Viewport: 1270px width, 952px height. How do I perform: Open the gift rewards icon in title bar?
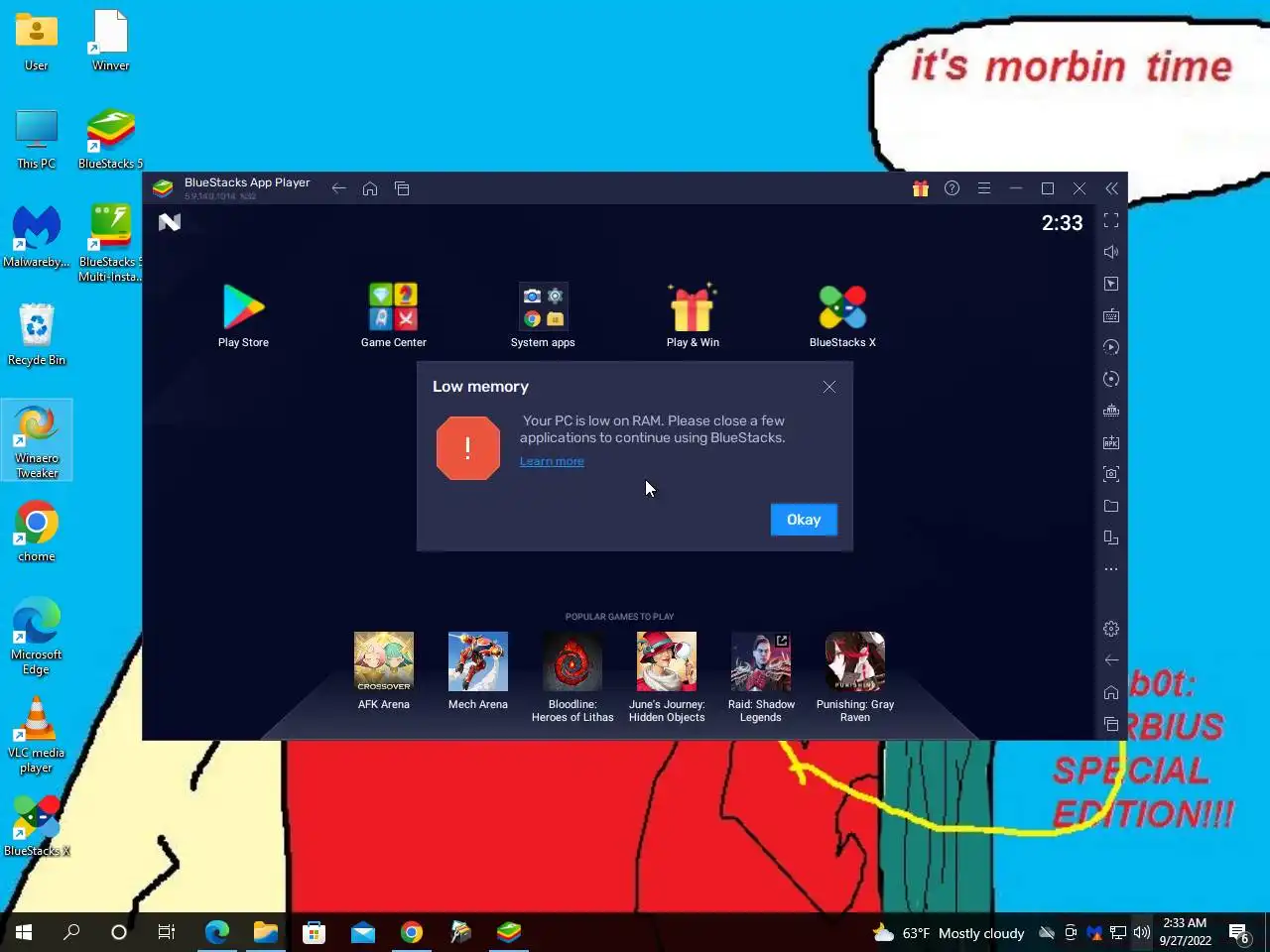(921, 188)
